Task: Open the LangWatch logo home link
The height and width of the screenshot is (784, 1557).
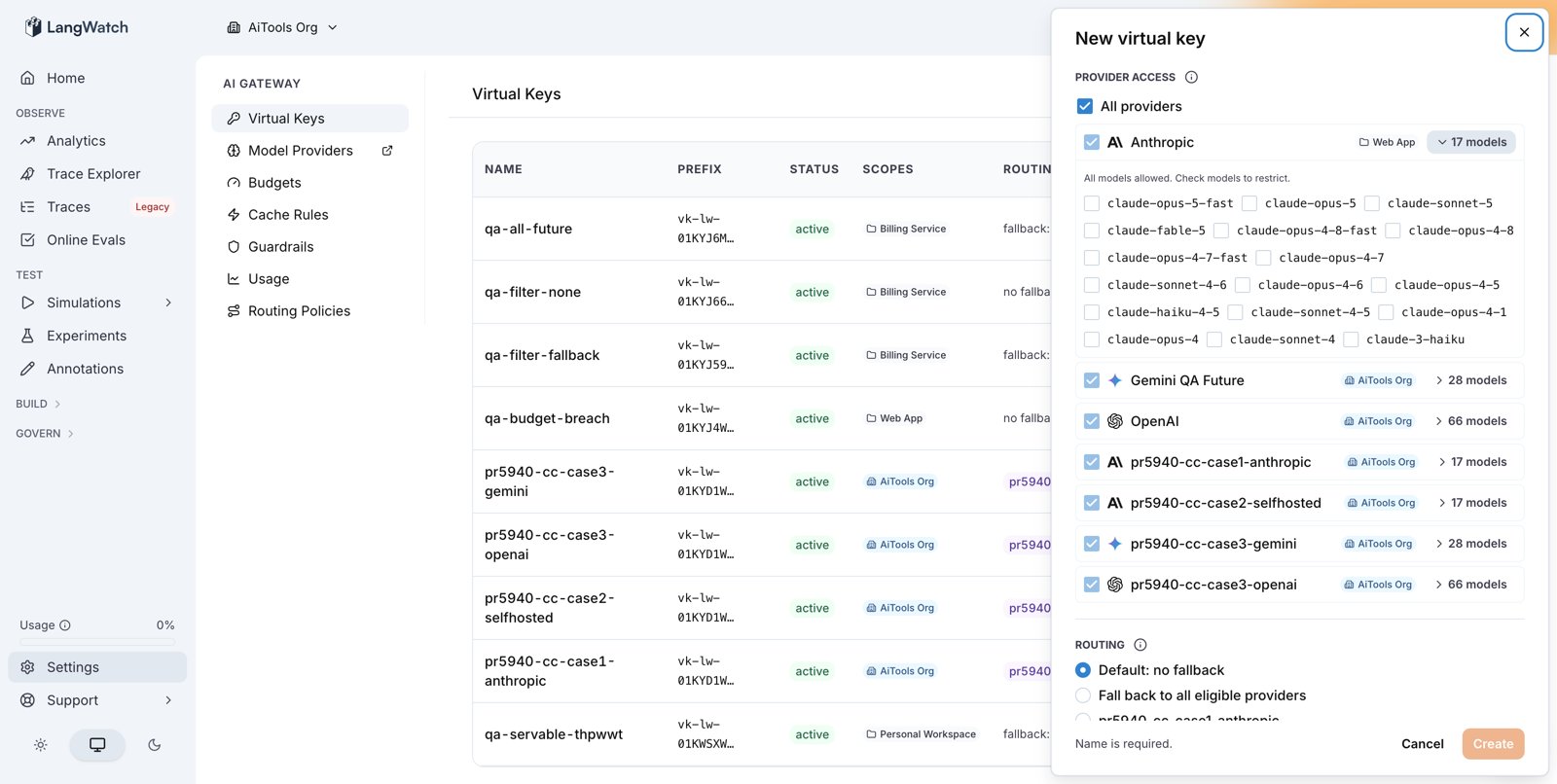Action: pyautogui.click(x=77, y=27)
